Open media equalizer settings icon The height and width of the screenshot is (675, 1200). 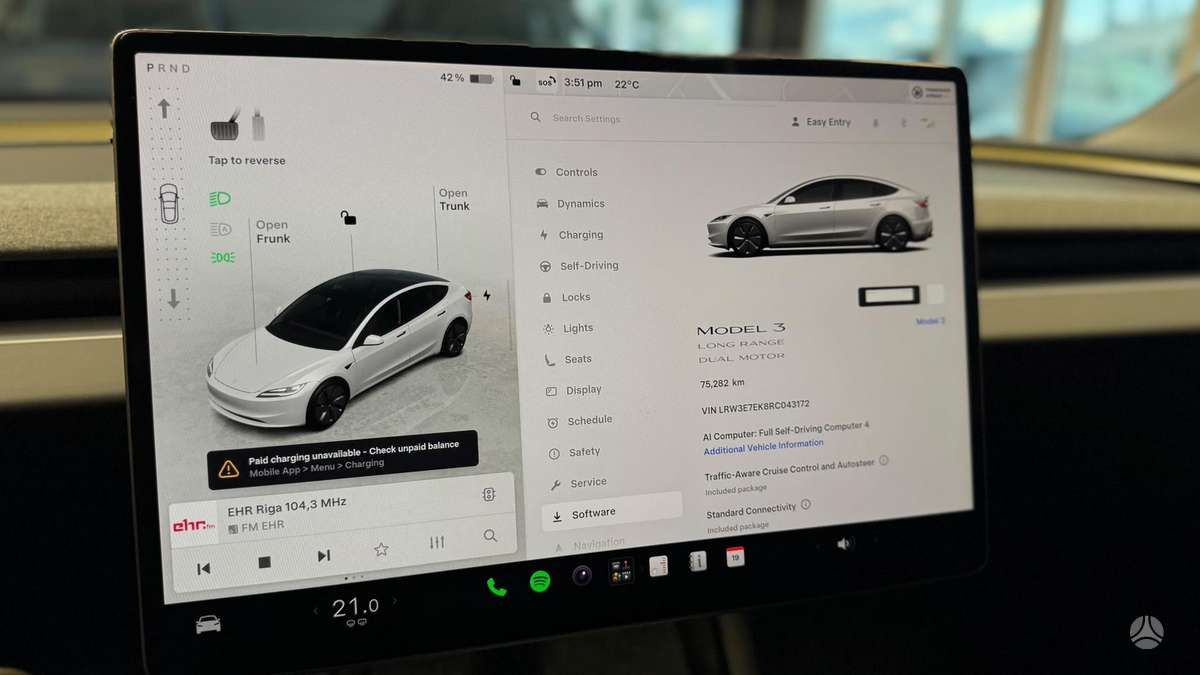point(437,542)
